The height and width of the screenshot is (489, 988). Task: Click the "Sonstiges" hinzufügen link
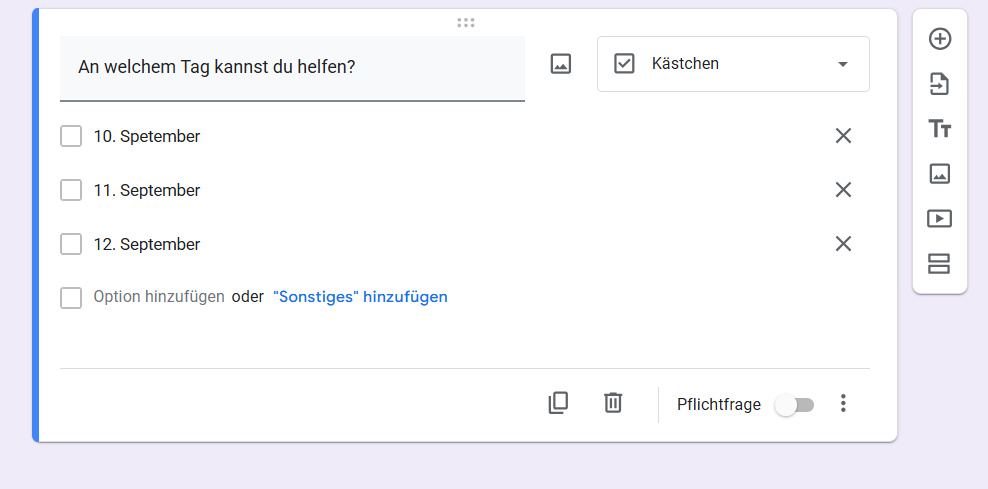tap(360, 297)
